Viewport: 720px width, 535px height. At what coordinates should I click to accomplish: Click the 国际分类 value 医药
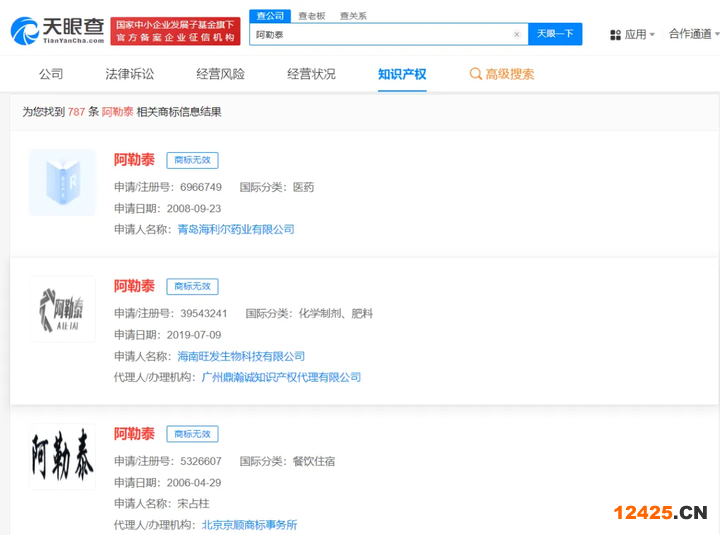(304, 187)
